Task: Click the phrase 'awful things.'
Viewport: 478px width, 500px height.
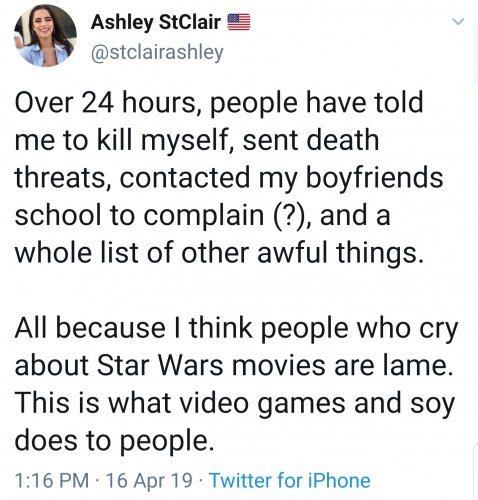Action: pyautogui.click(x=341, y=253)
